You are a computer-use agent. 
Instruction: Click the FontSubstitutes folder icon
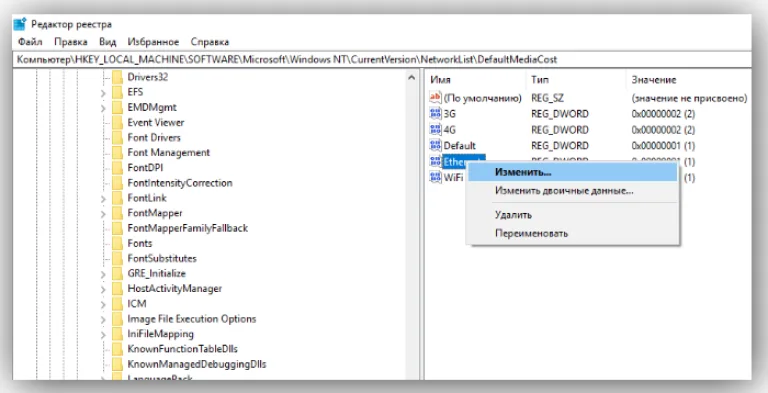point(117,258)
